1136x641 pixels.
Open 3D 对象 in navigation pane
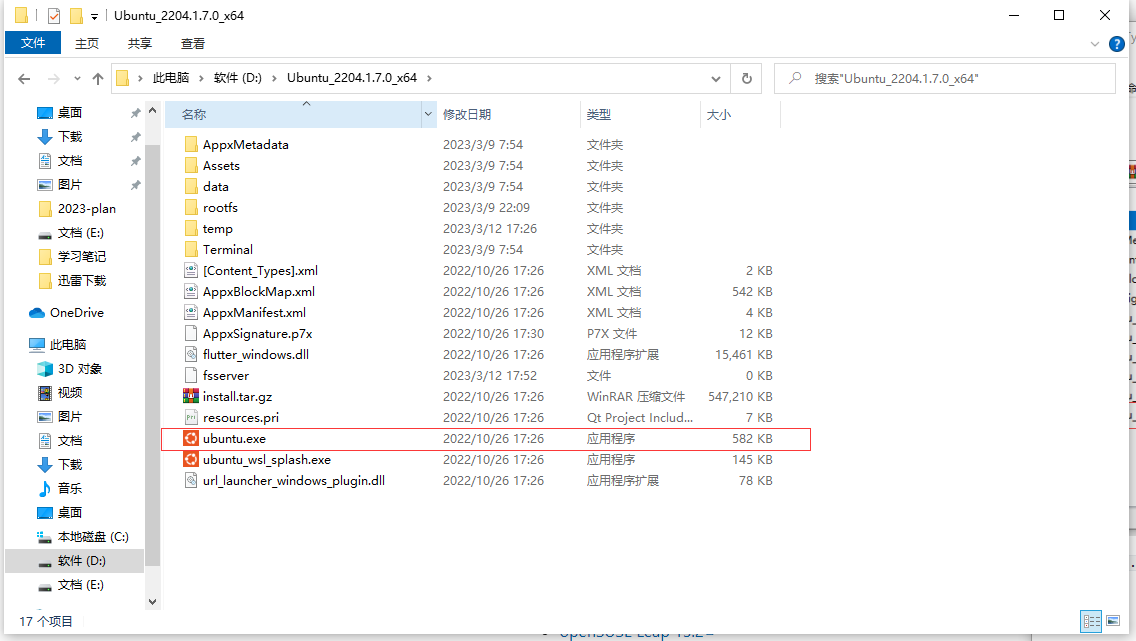70,368
